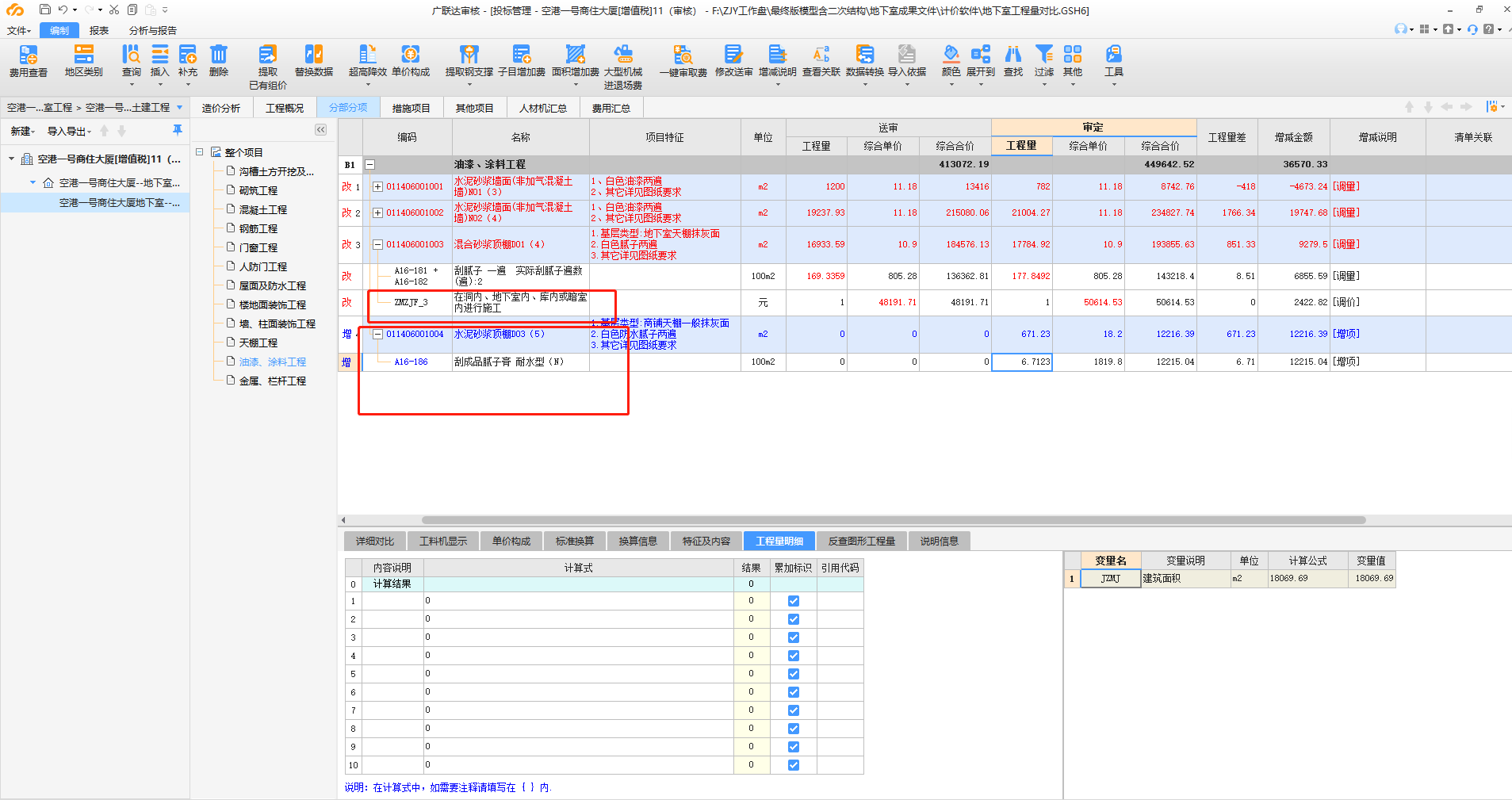Select 金属、栏杆工程 in tree

273,381
